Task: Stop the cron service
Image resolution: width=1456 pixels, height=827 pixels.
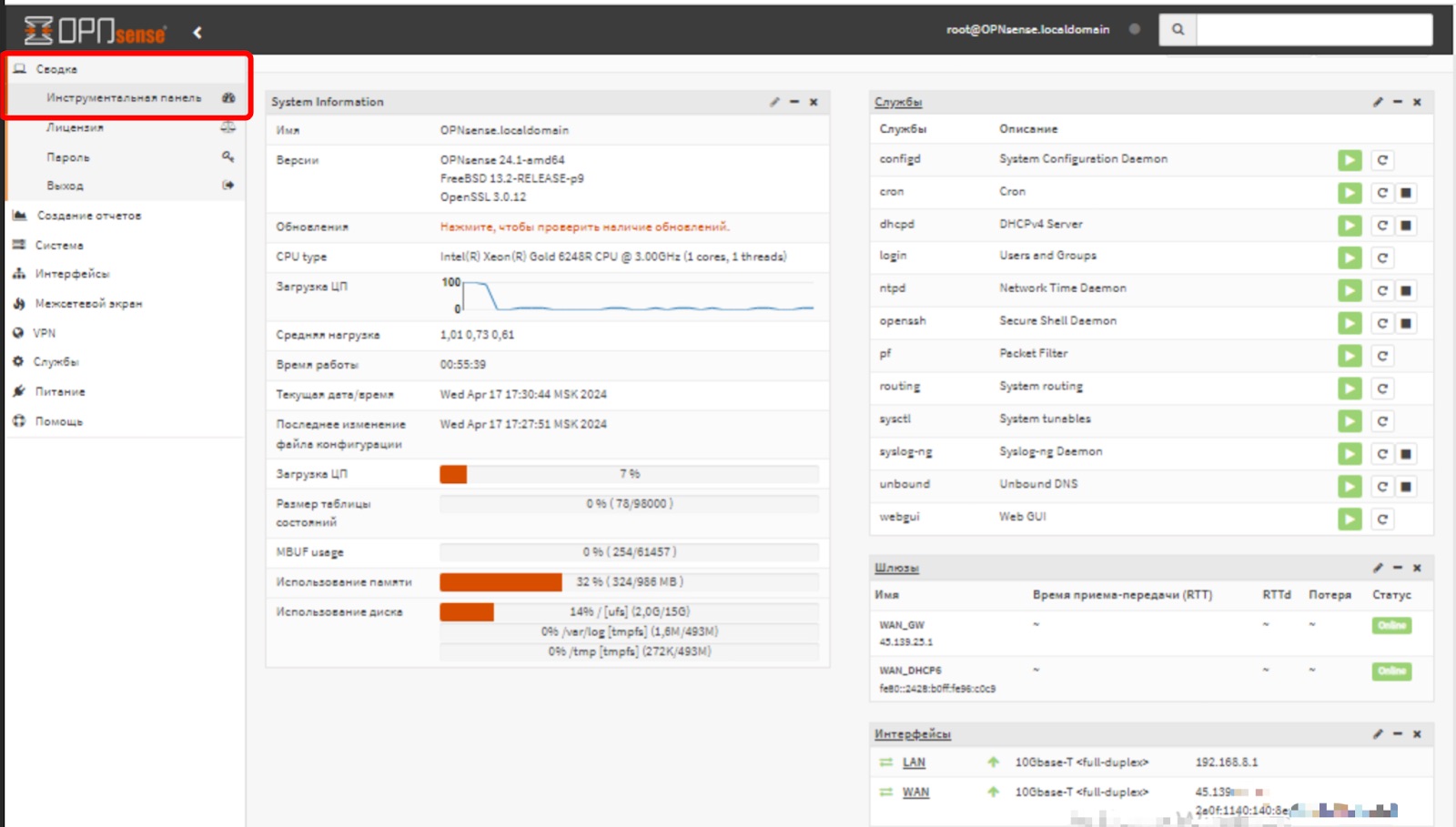Action: coord(1406,193)
